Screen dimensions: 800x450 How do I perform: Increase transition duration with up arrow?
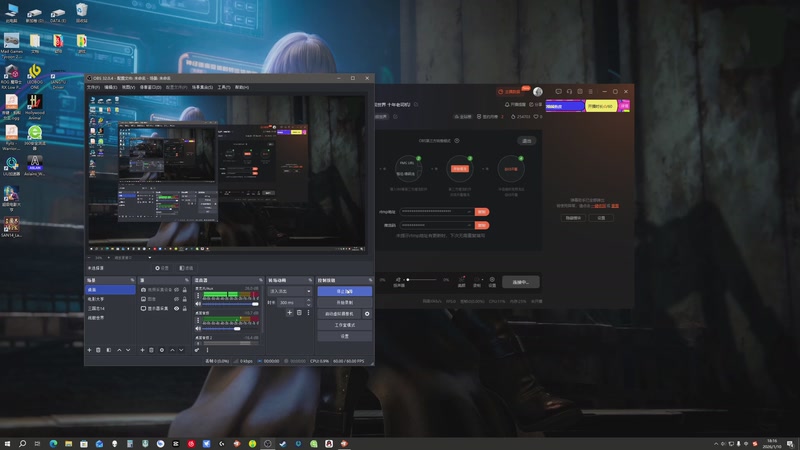[x=308, y=301]
